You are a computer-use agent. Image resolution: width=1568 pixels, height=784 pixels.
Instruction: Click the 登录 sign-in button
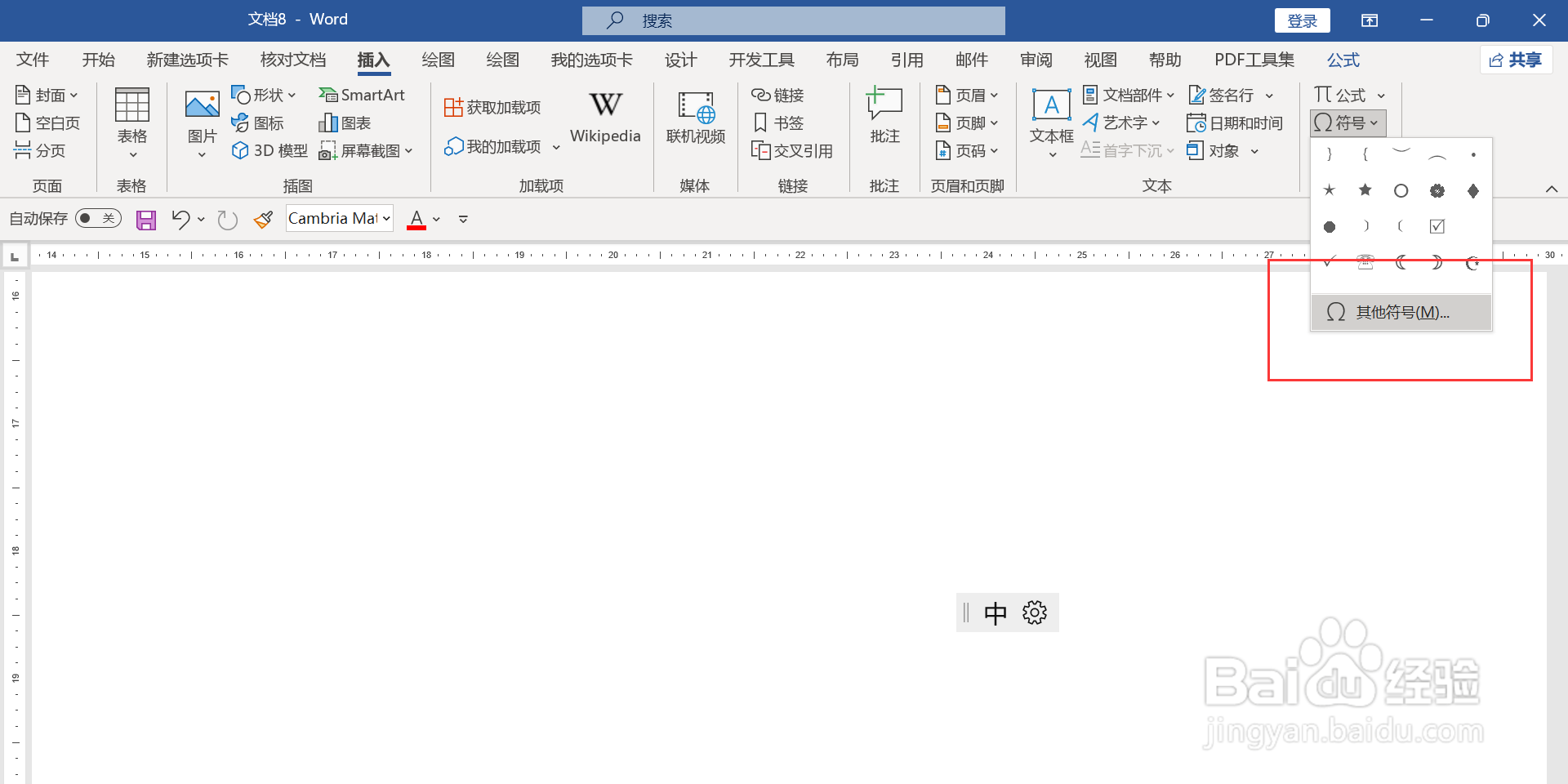click(1303, 20)
